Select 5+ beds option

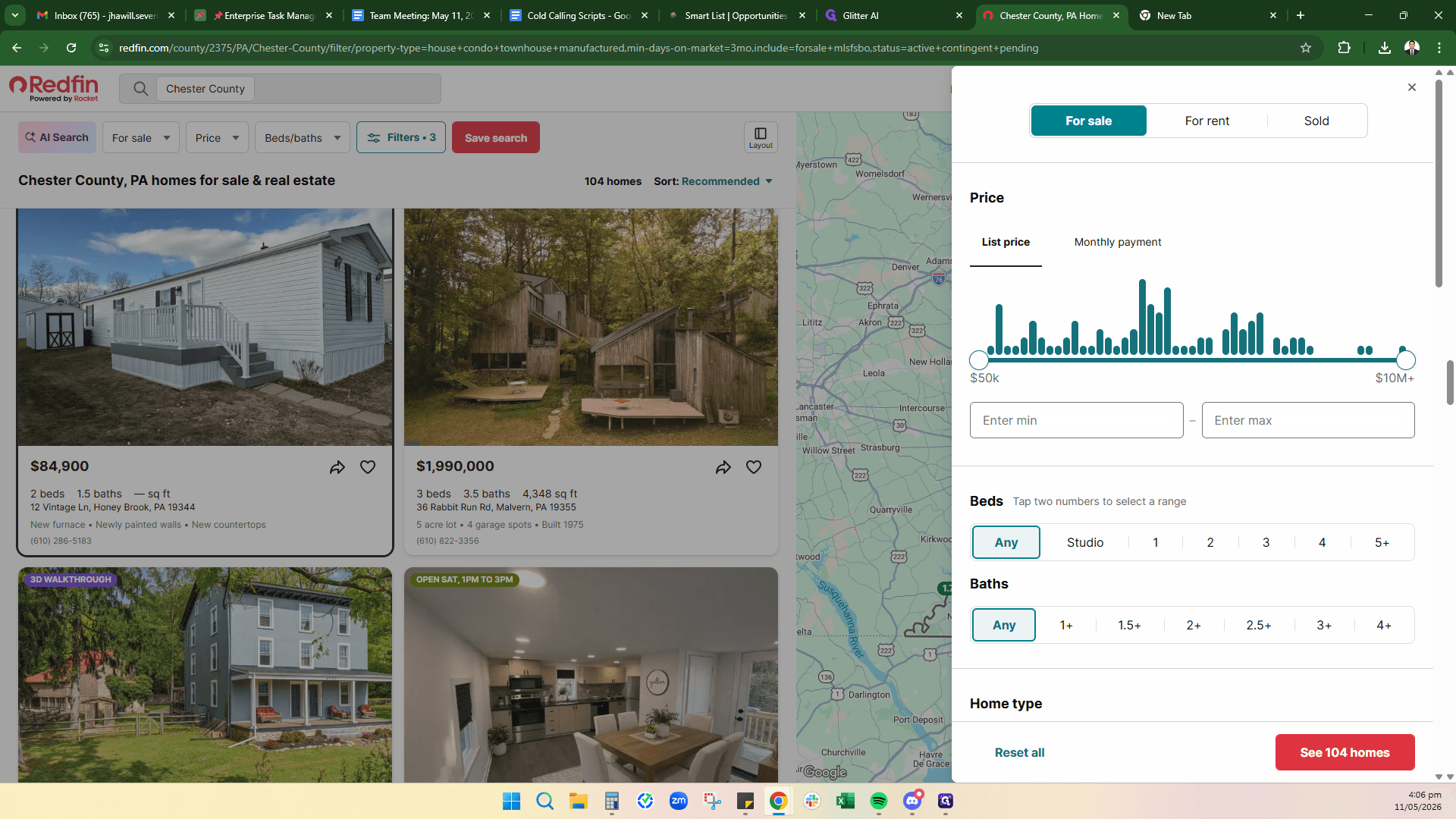1382,542
